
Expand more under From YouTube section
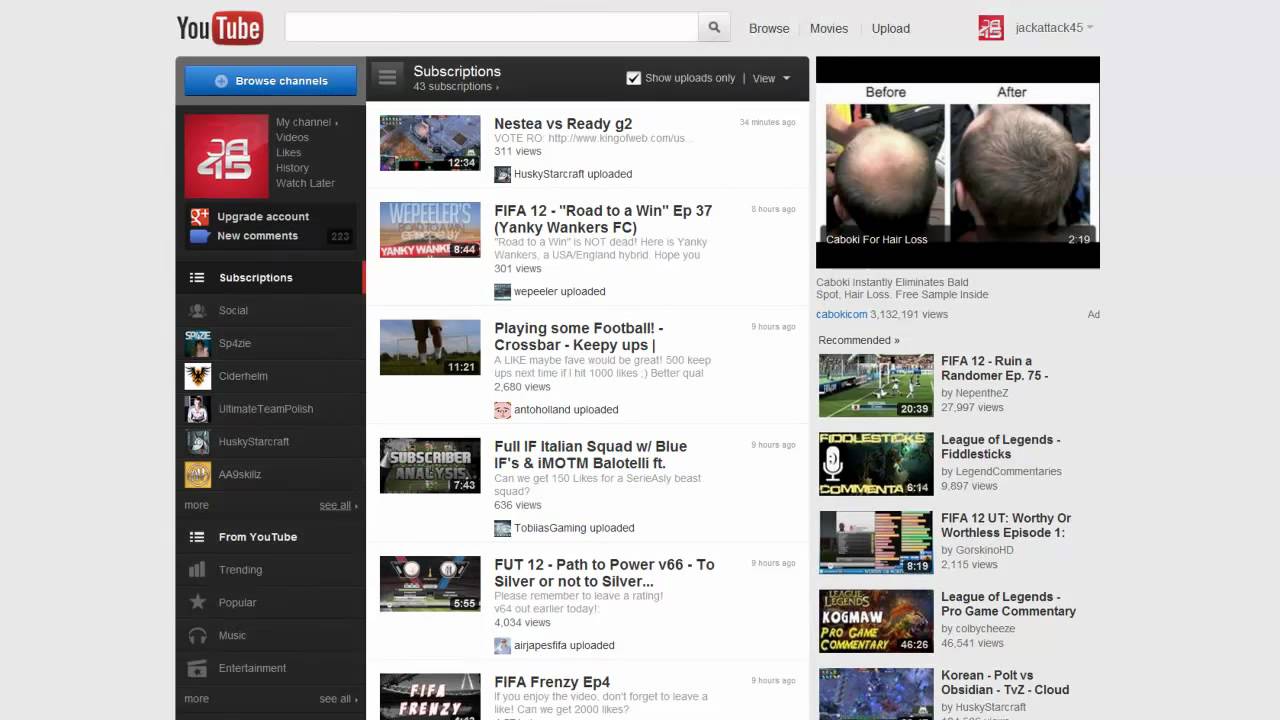click(196, 699)
